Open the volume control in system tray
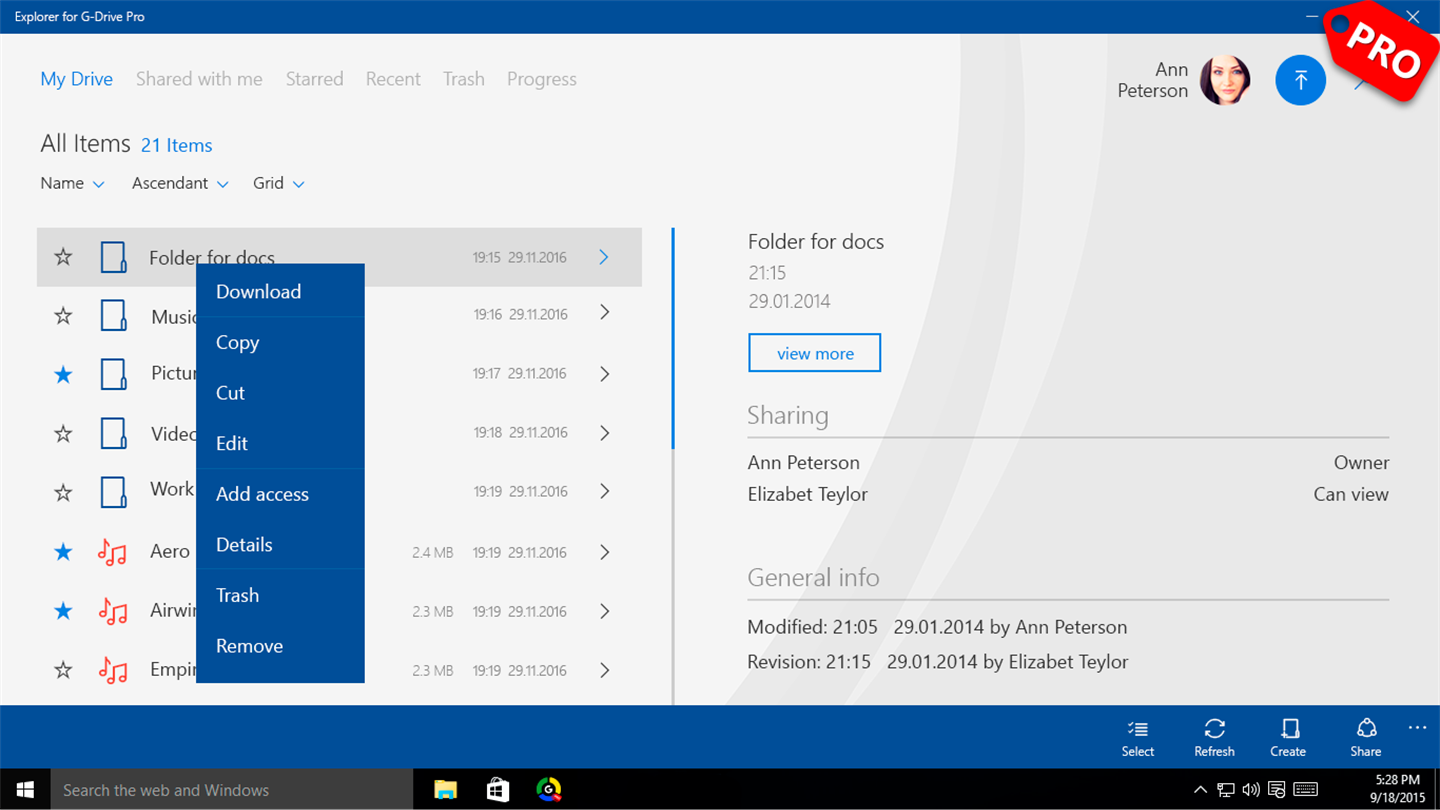The width and height of the screenshot is (1440, 810). tap(1251, 790)
